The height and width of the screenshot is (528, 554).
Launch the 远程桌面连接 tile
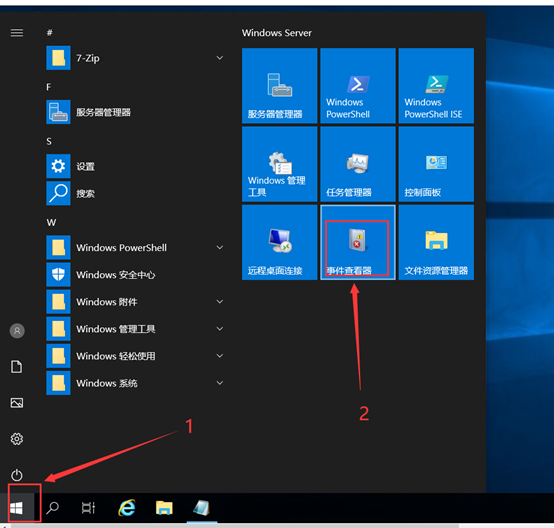click(x=279, y=242)
